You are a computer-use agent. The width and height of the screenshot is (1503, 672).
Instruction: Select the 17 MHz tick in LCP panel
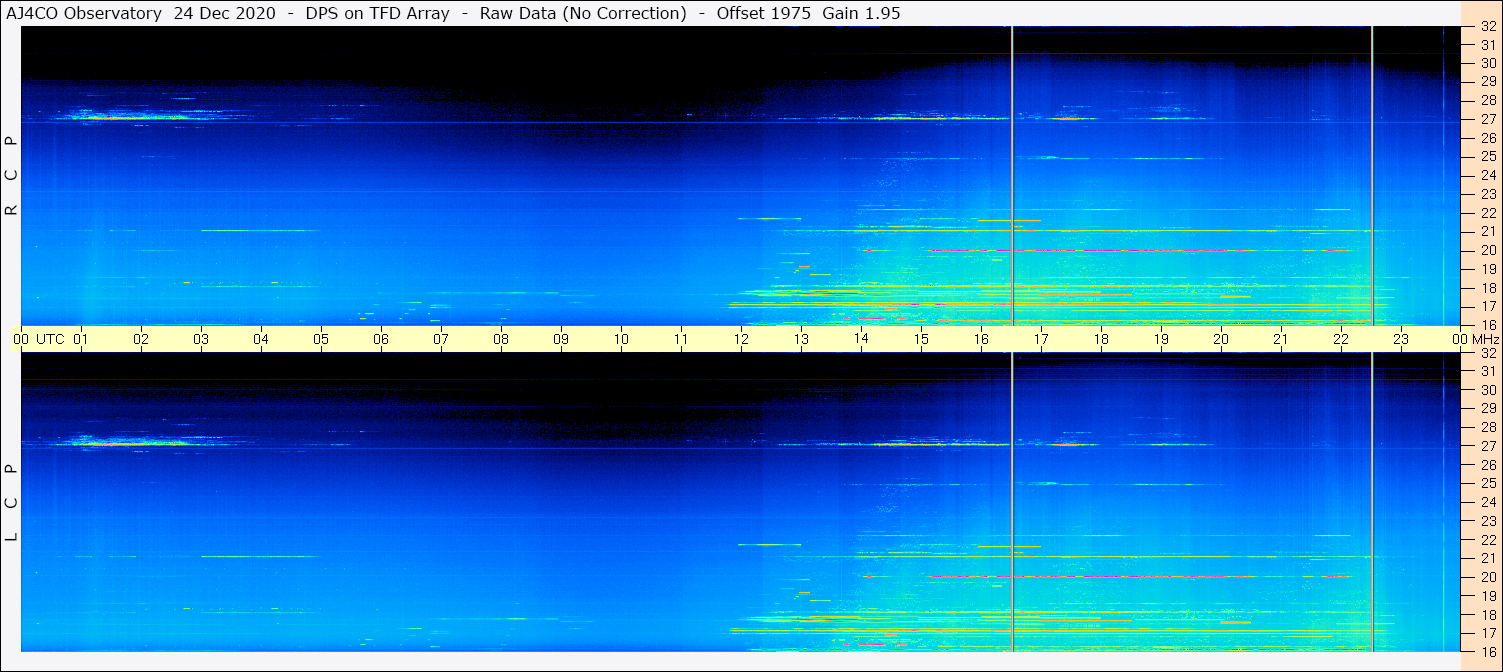click(1488, 633)
